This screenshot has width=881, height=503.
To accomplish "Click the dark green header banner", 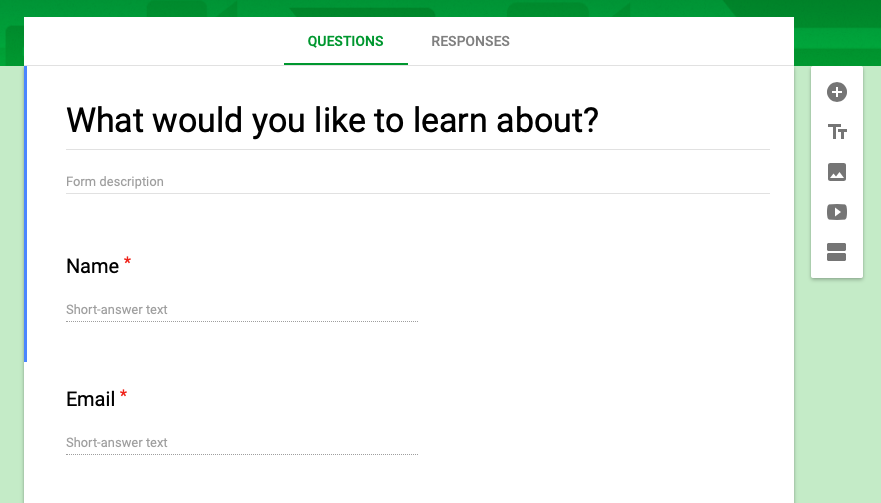I will pyautogui.click(x=440, y=8).
